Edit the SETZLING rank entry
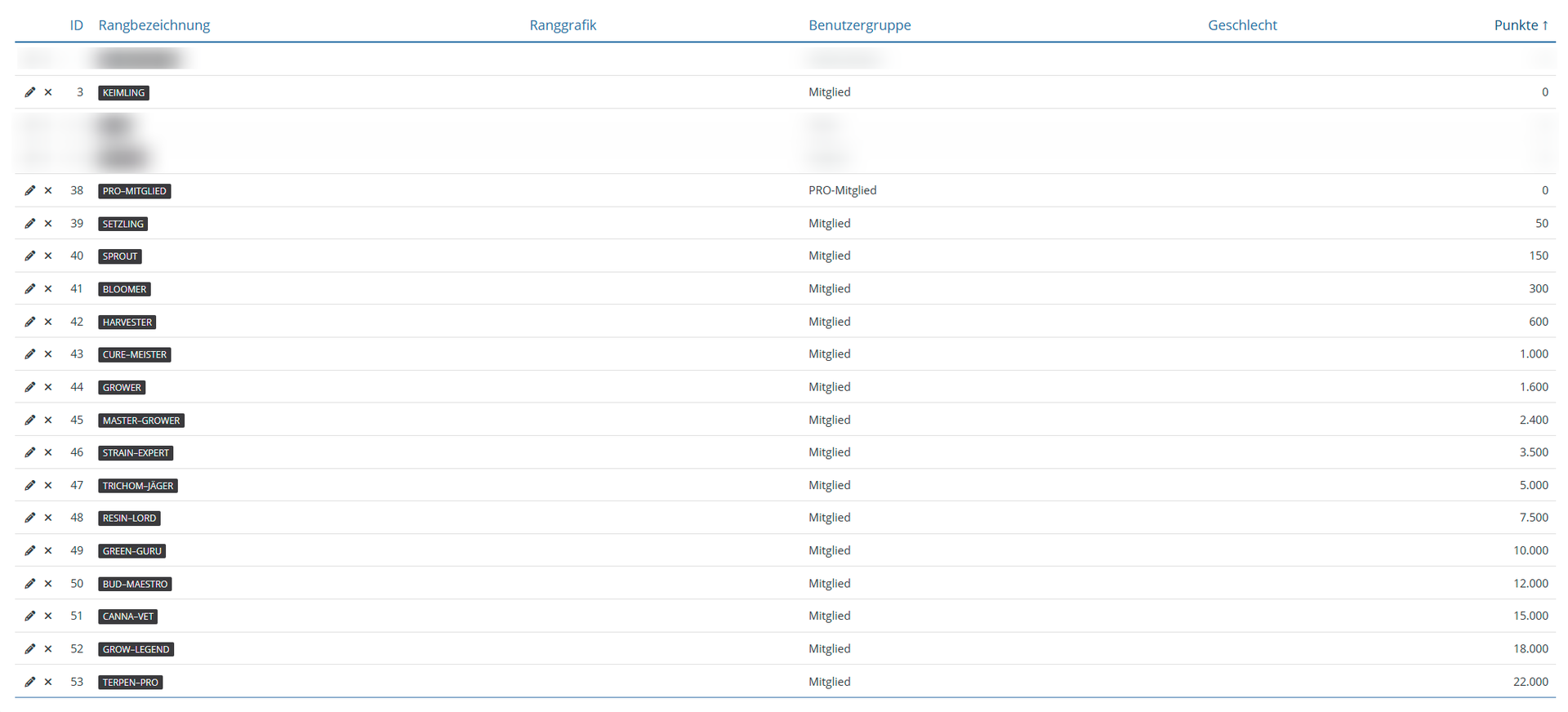The width and height of the screenshot is (1568, 712). pyautogui.click(x=30, y=223)
